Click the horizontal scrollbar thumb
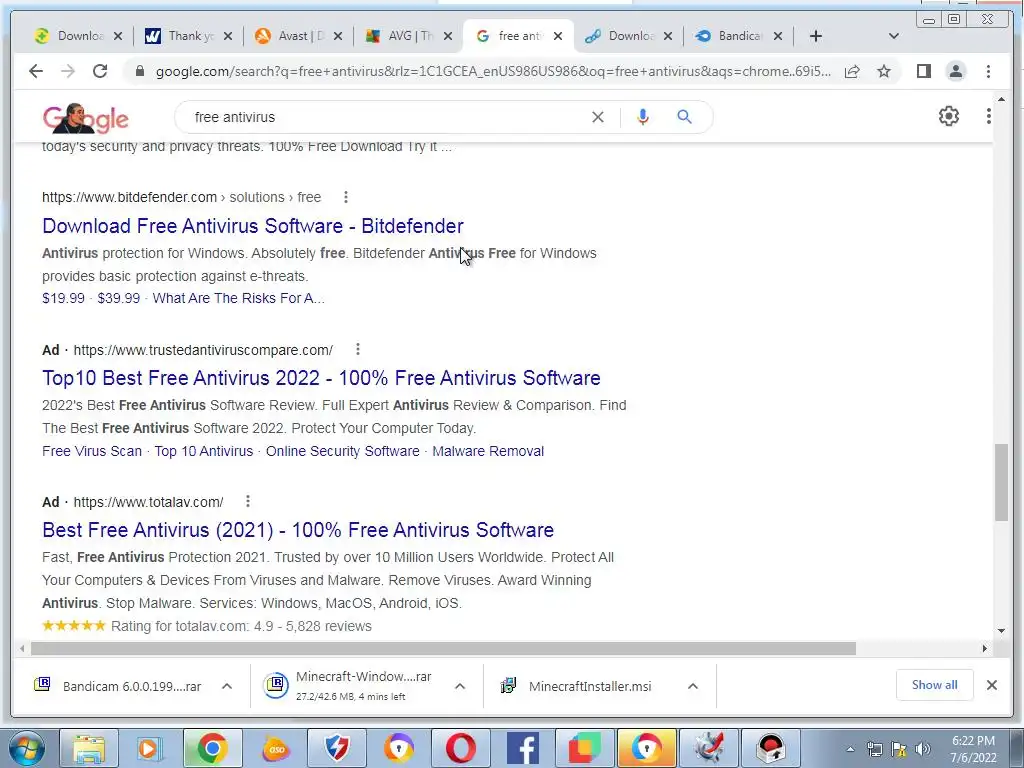The width and height of the screenshot is (1024, 768). click(443, 648)
